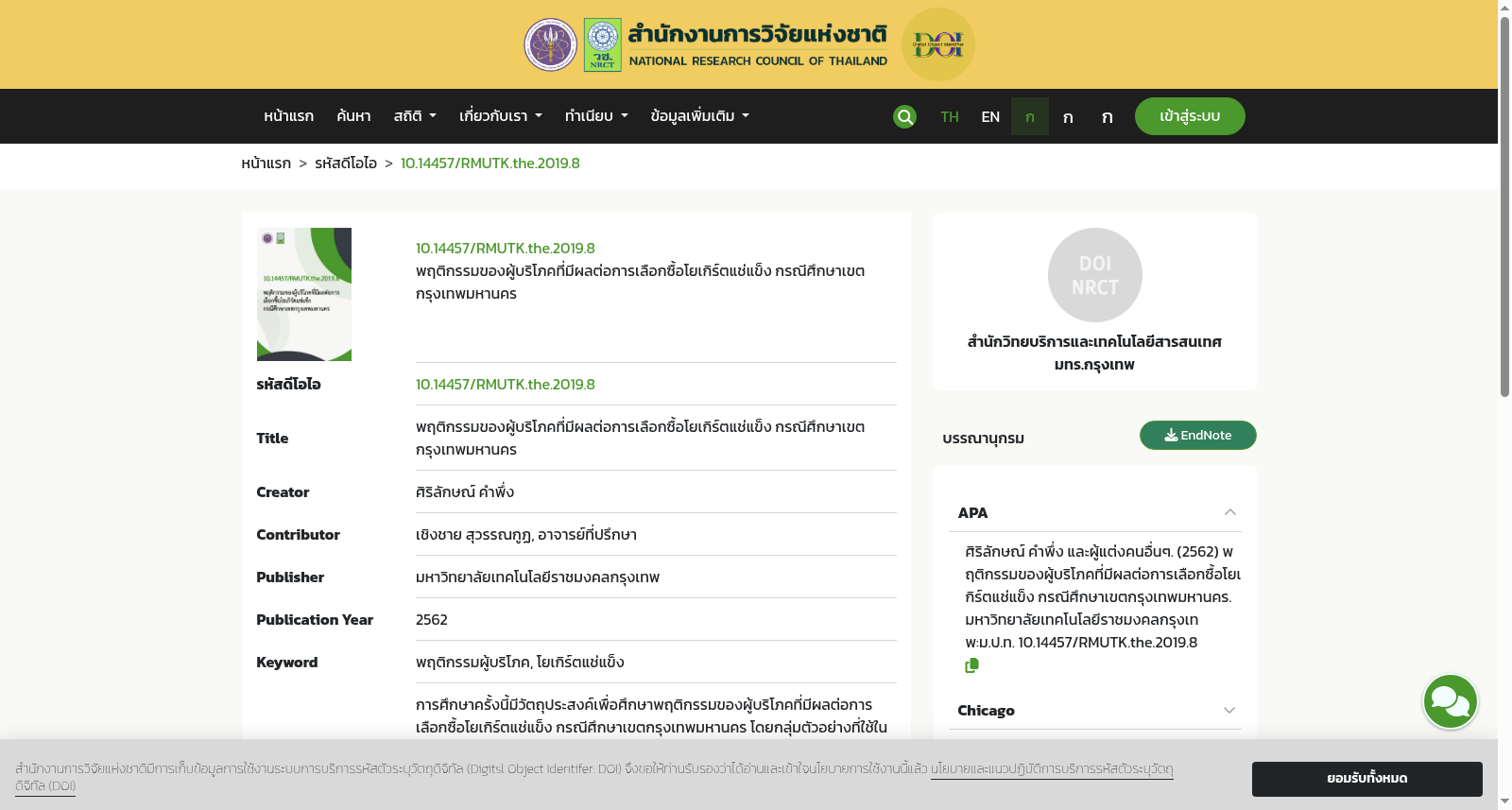Click the Publisher field label

[290, 577]
